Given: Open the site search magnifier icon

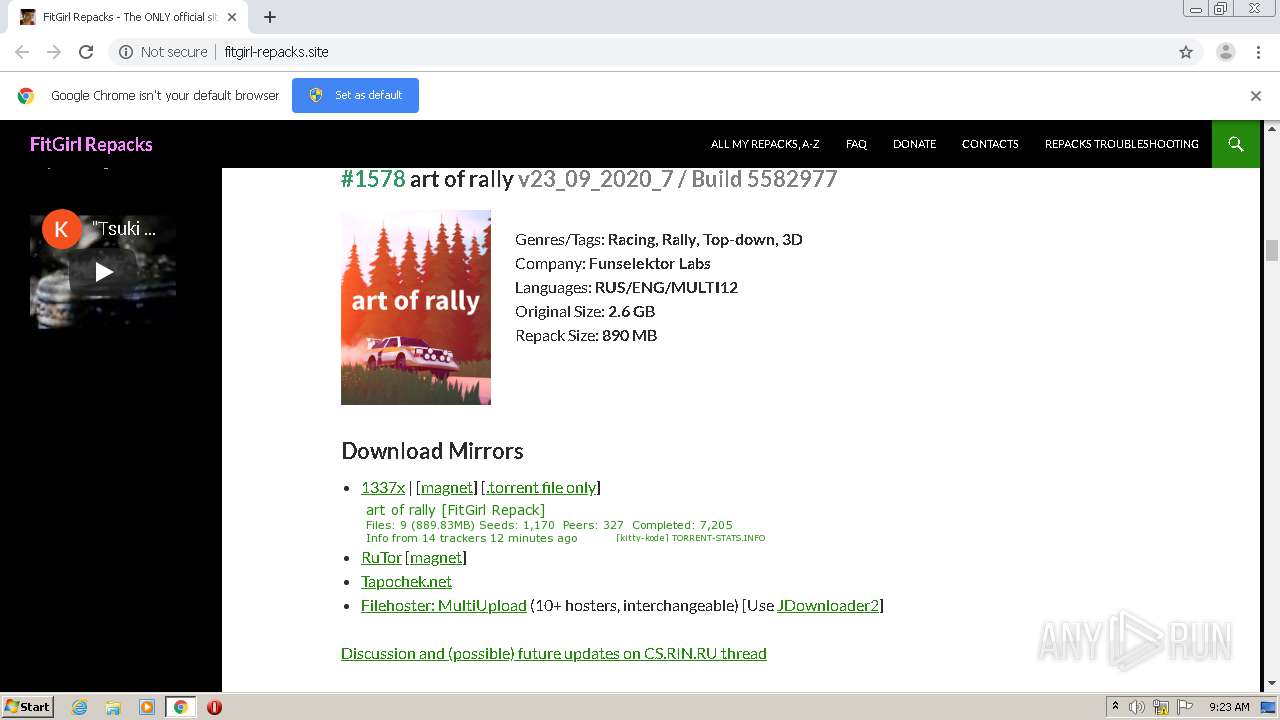Looking at the screenshot, I should (x=1236, y=144).
